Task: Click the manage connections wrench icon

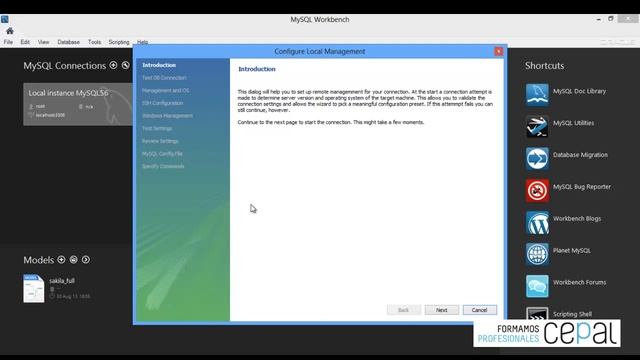Action: click(126, 65)
